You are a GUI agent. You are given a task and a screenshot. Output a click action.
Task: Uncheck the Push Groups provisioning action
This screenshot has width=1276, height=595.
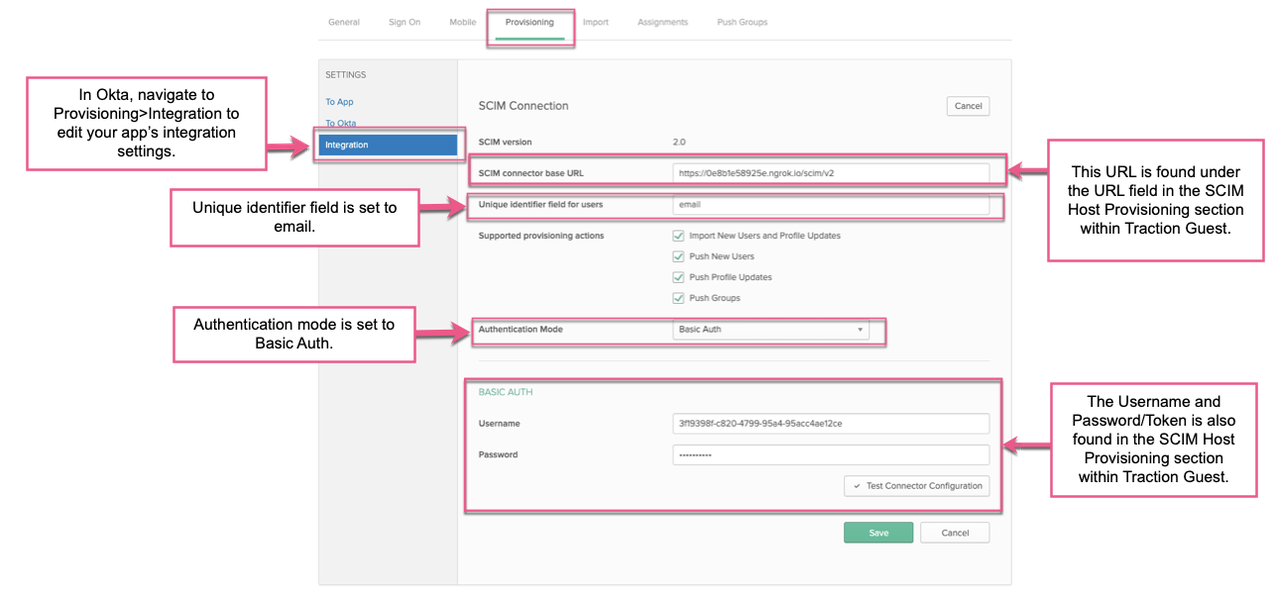(678, 297)
